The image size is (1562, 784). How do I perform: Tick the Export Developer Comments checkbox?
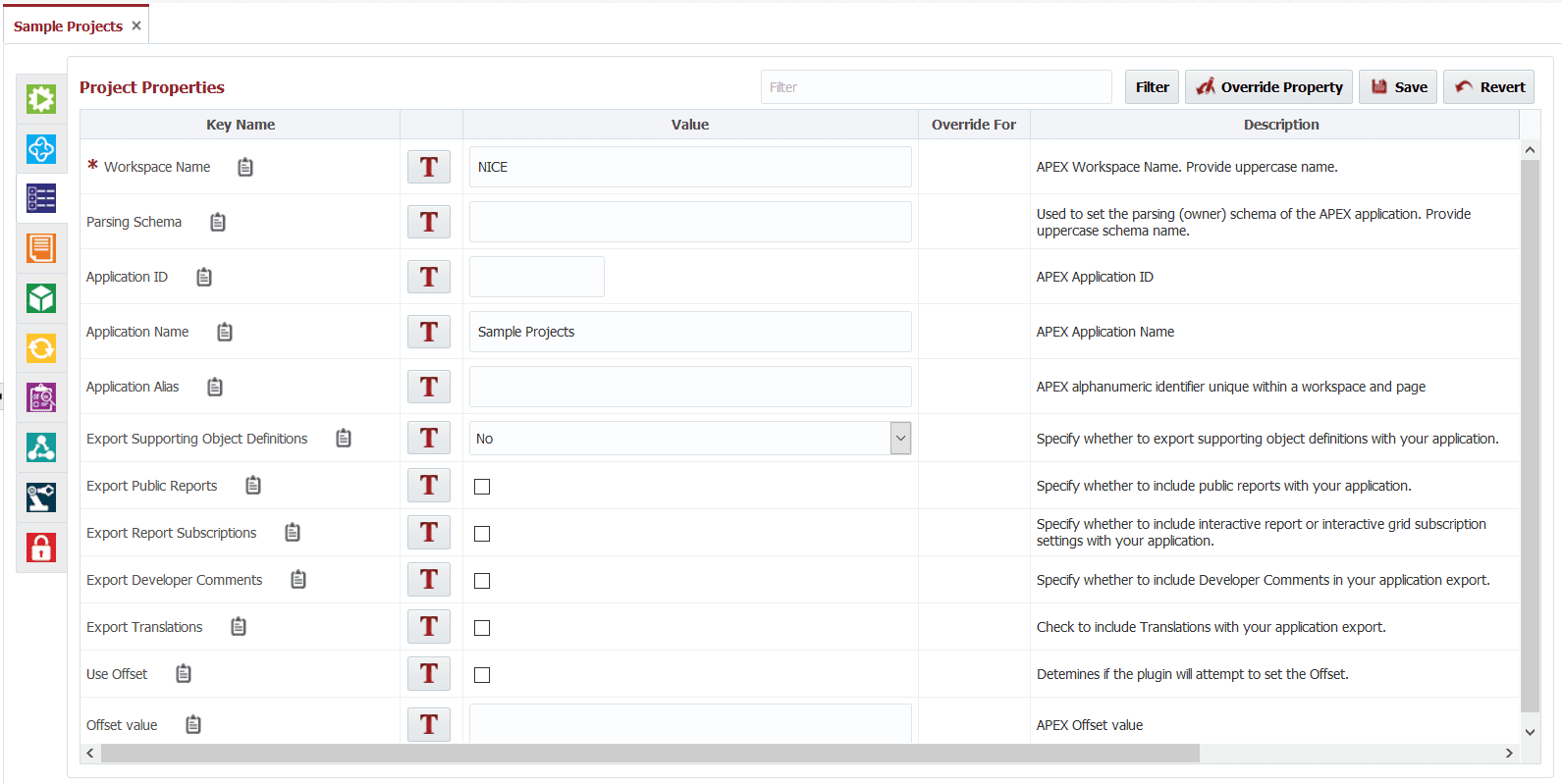(482, 581)
